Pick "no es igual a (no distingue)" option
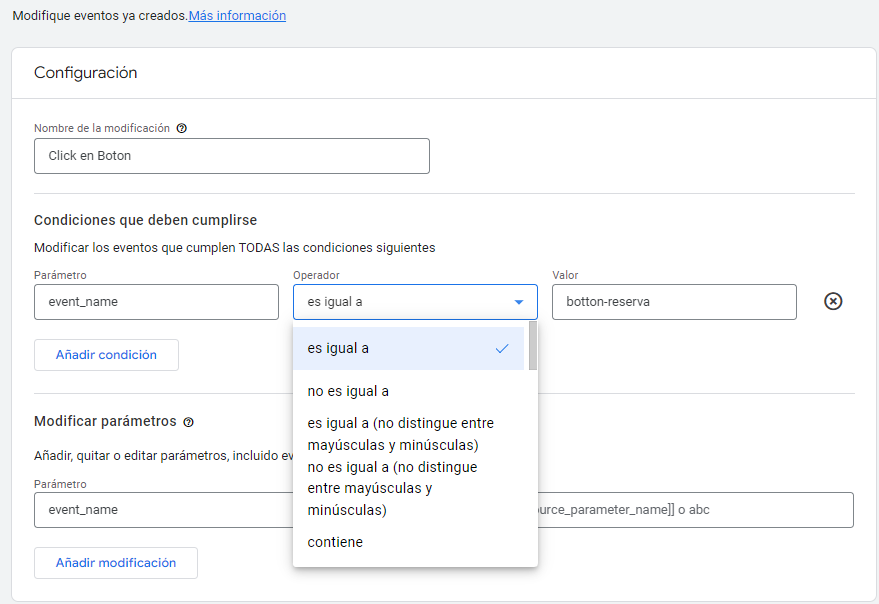Viewport: 879px width, 604px height. pyautogui.click(x=392, y=488)
